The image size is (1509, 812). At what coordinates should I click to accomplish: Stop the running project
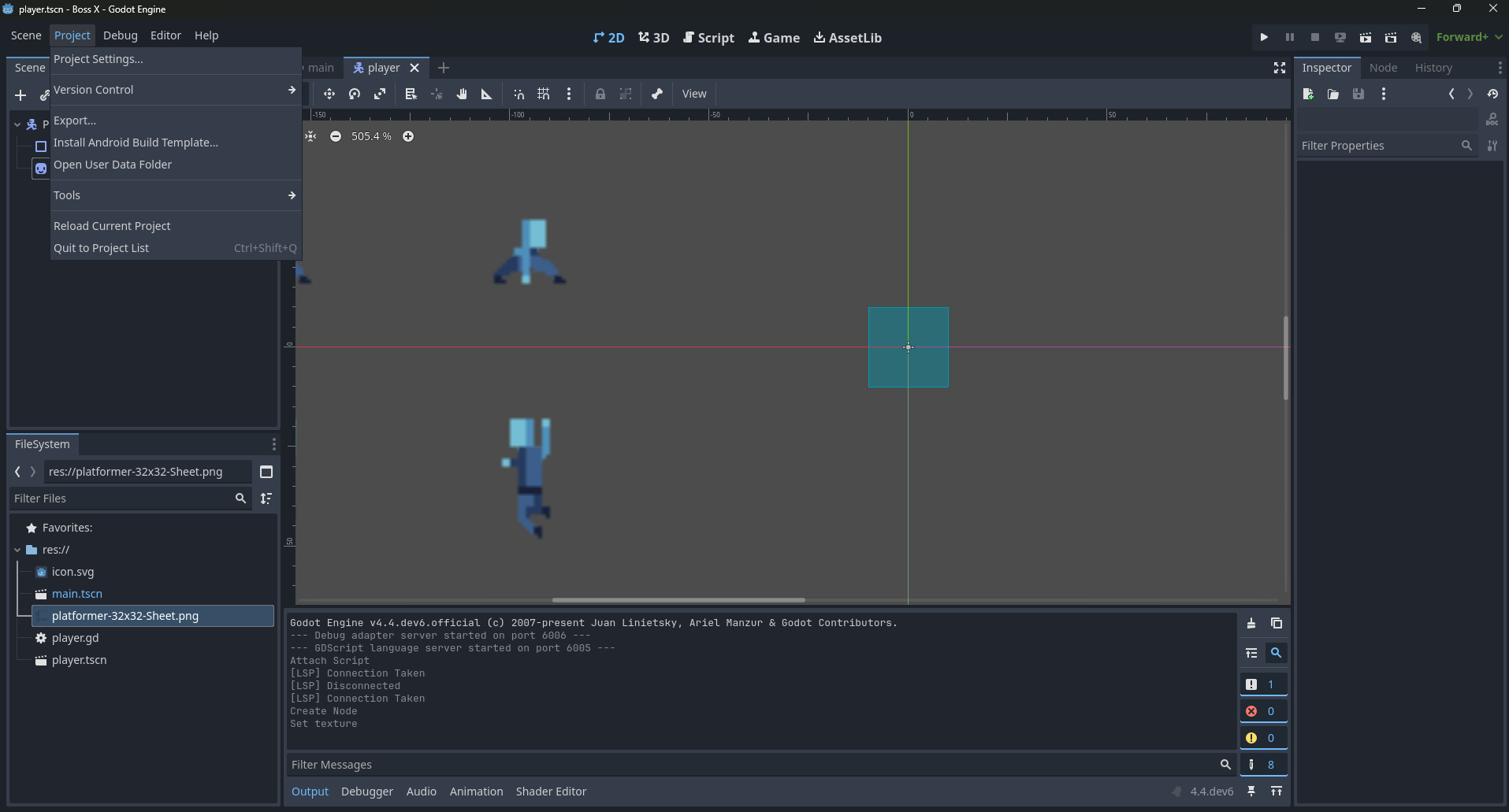click(x=1315, y=37)
